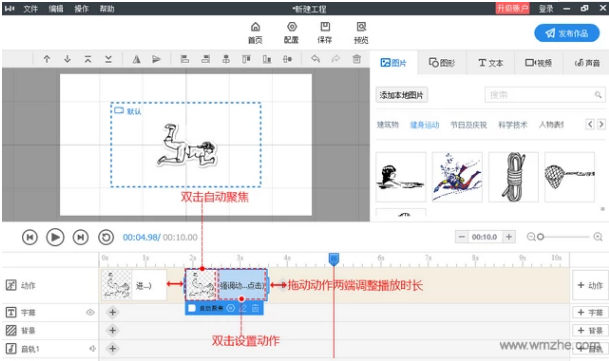
Task: Add a background with + 背景 button
Action: (x=590, y=330)
